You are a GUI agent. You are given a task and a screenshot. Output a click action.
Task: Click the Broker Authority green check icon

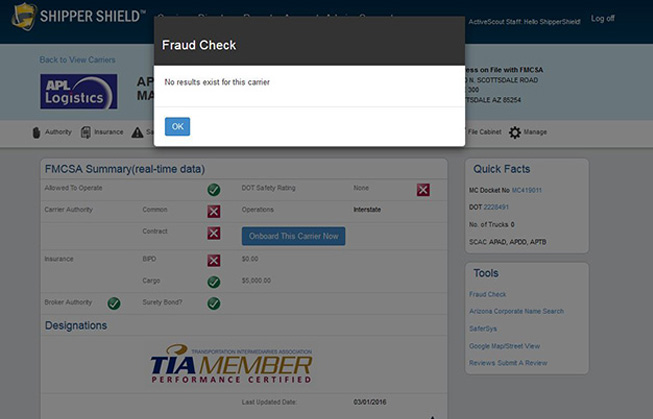coord(114,303)
